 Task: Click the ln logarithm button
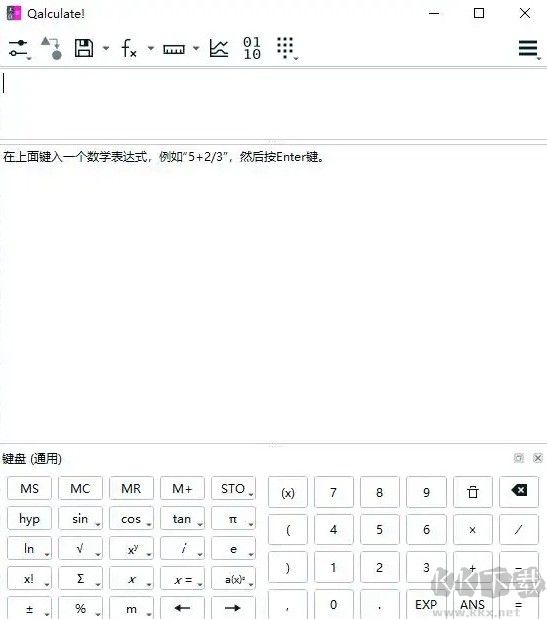30,548
